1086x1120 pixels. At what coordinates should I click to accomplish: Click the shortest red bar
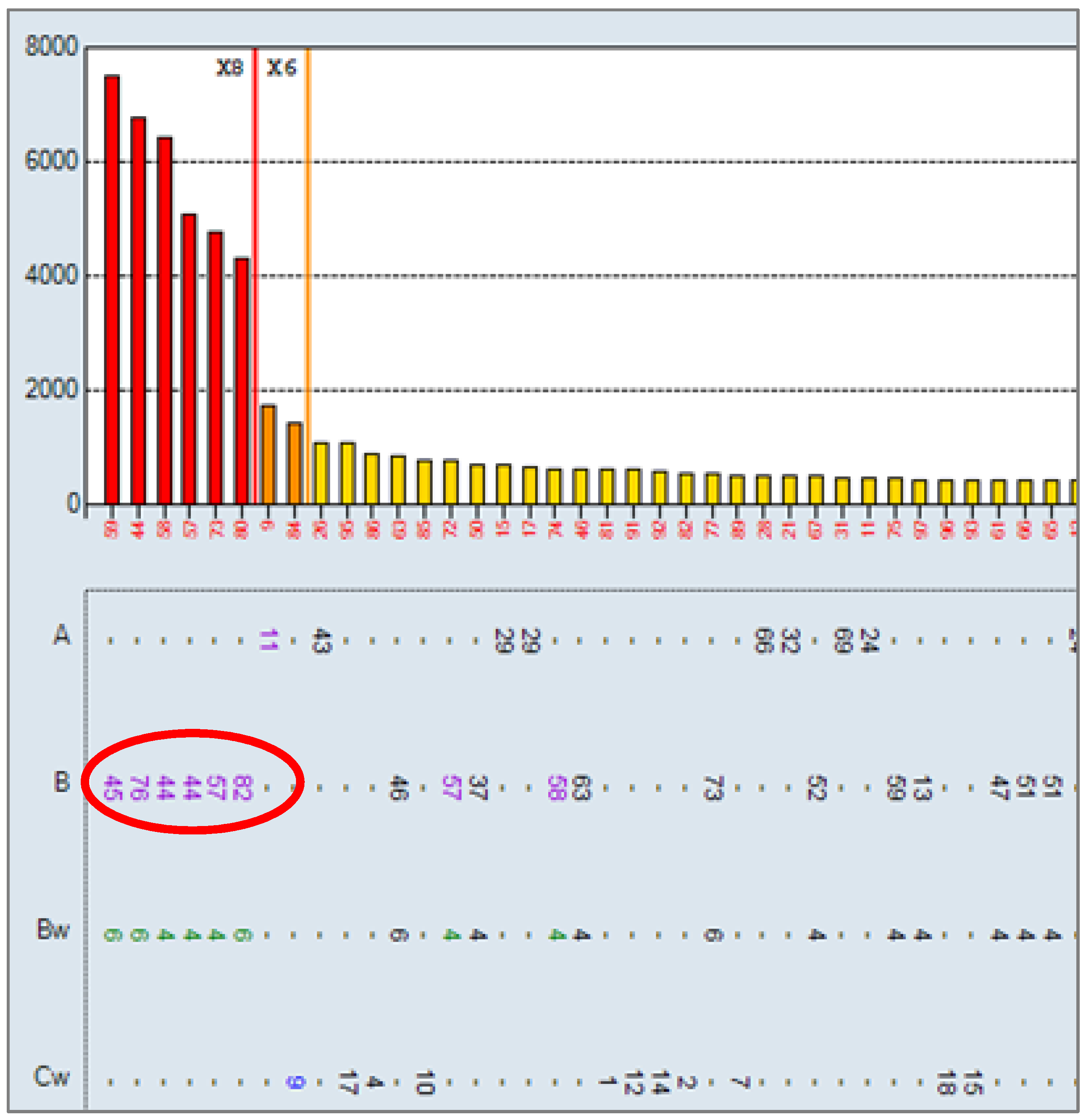coord(242,381)
